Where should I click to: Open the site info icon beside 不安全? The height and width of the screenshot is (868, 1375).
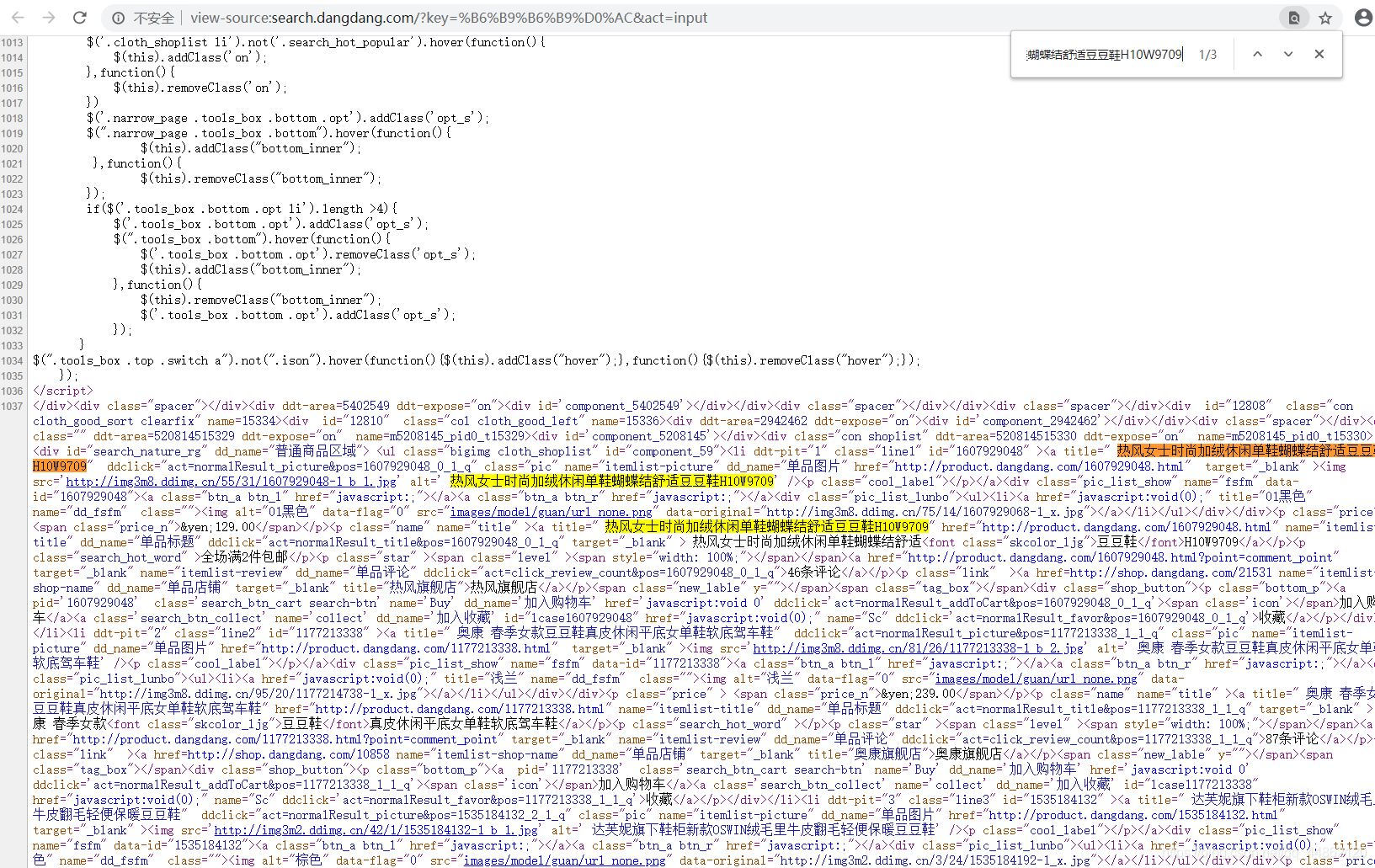tap(119, 18)
